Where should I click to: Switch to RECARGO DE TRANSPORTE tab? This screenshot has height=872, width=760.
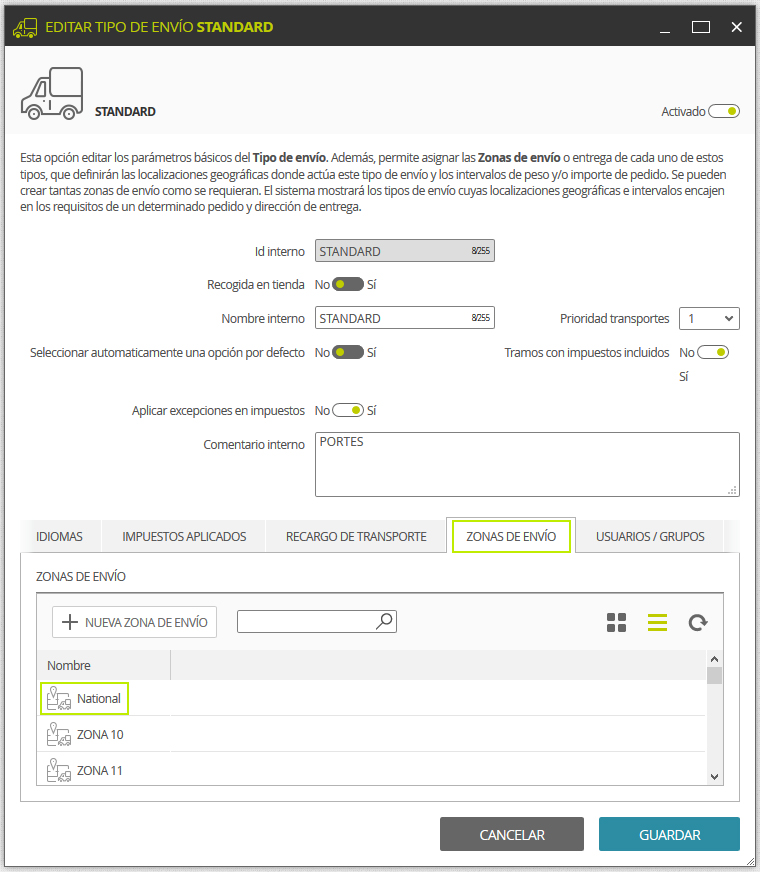[x=356, y=537]
